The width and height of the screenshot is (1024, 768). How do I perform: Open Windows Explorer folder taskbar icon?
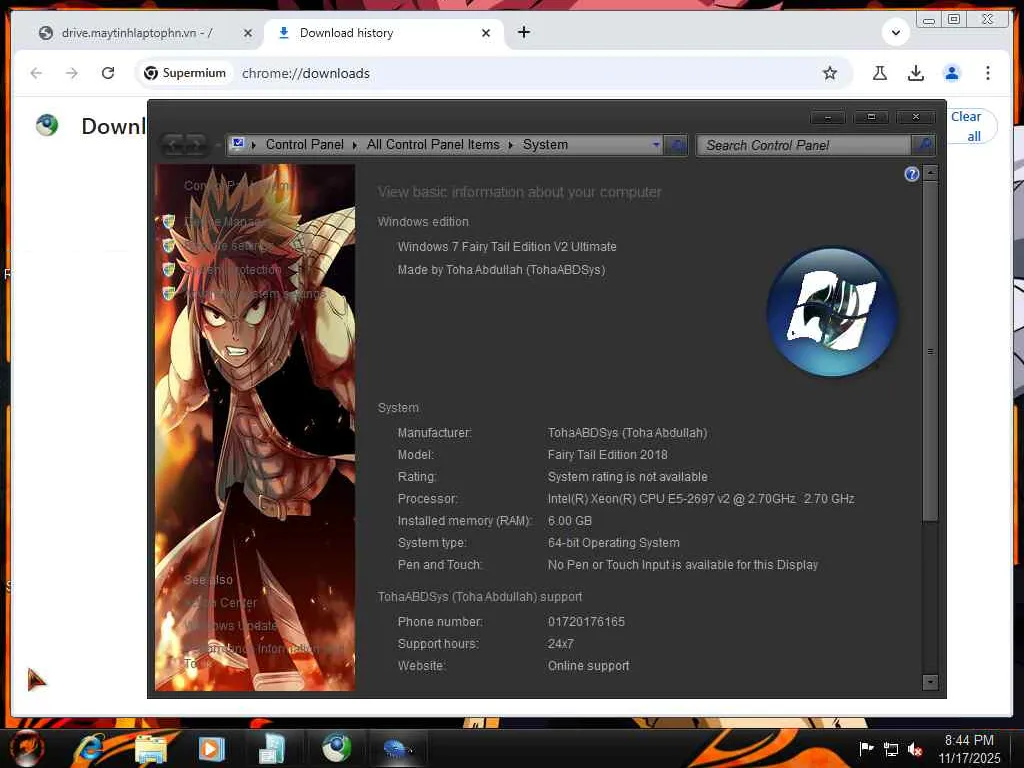(x=150, y=748)
